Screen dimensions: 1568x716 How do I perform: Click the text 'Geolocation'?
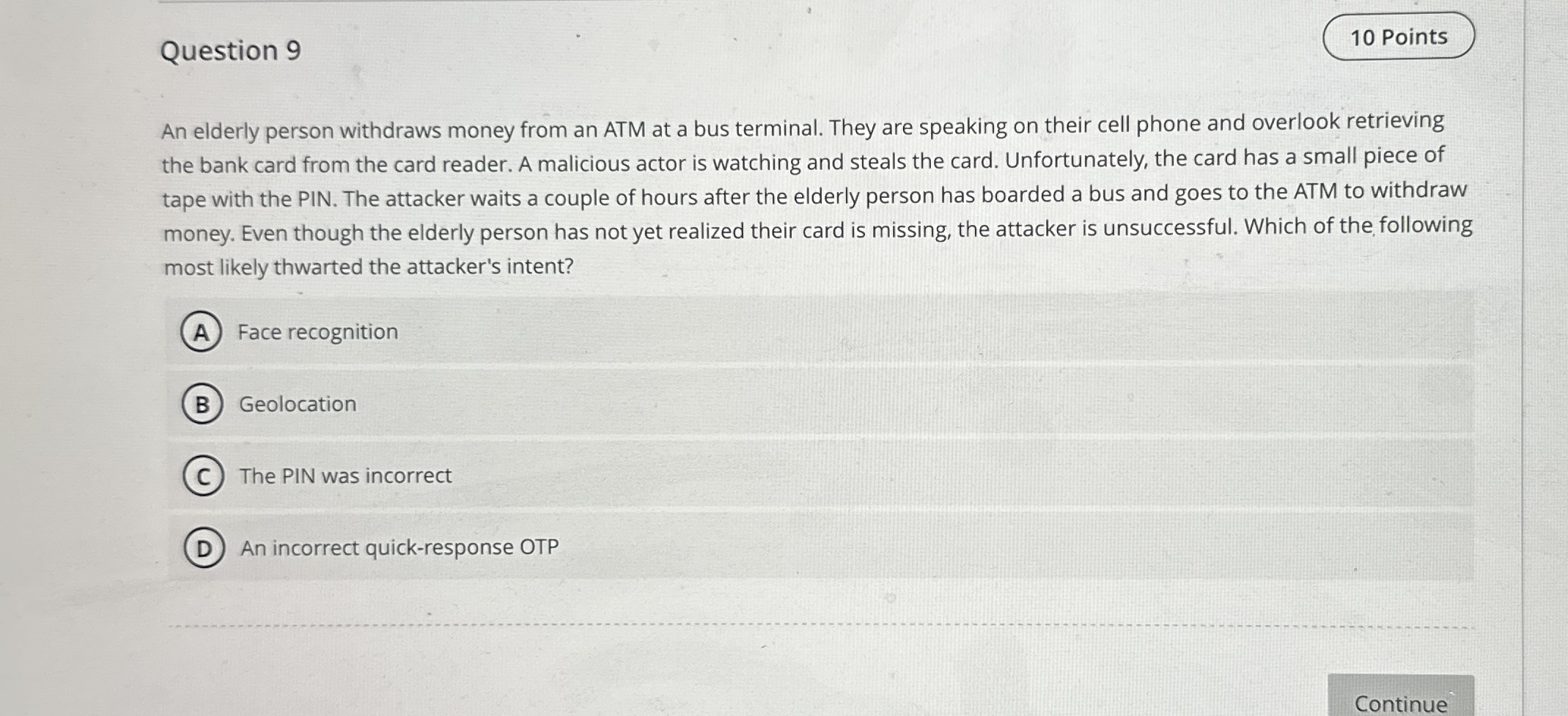pyautogui.click(x=297, y=404)
